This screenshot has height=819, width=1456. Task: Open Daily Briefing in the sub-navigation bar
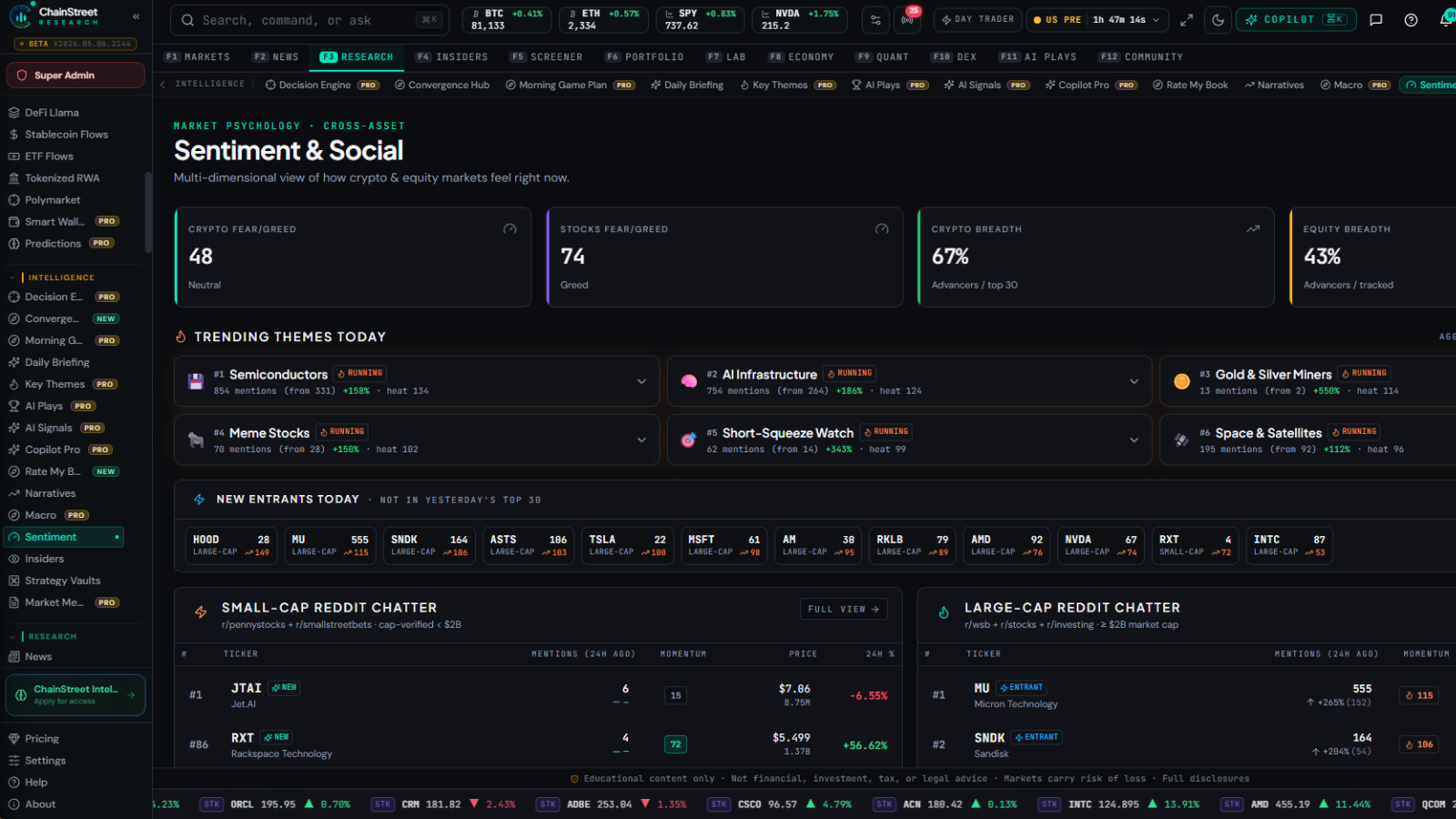(687, 85)
